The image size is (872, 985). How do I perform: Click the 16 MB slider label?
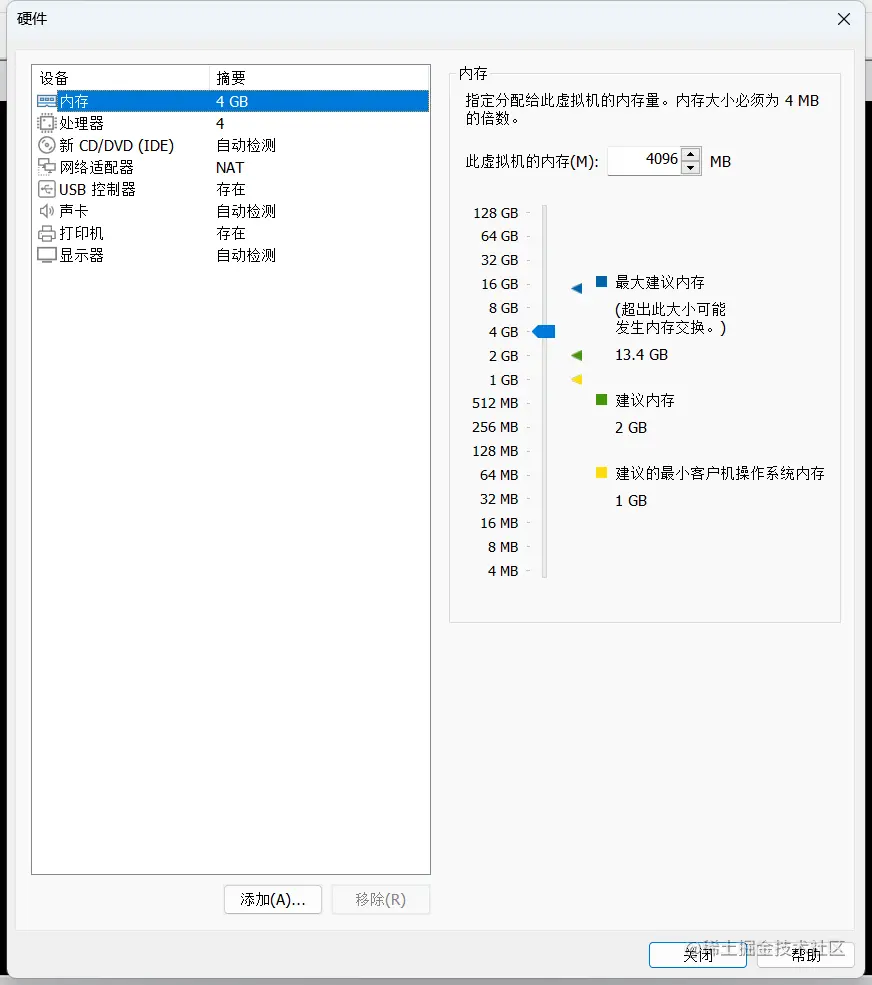coord(499,523)
